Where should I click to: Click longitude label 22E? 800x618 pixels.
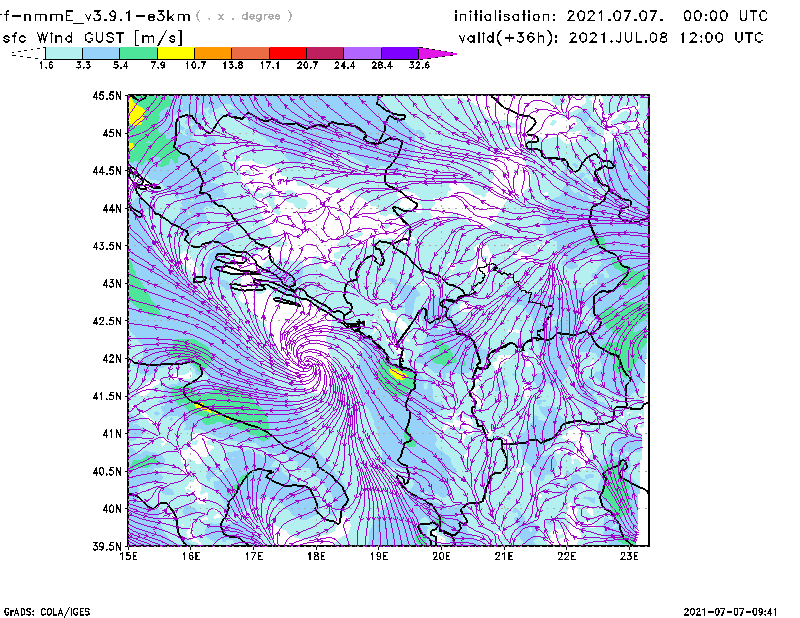[x=567, y=556]
